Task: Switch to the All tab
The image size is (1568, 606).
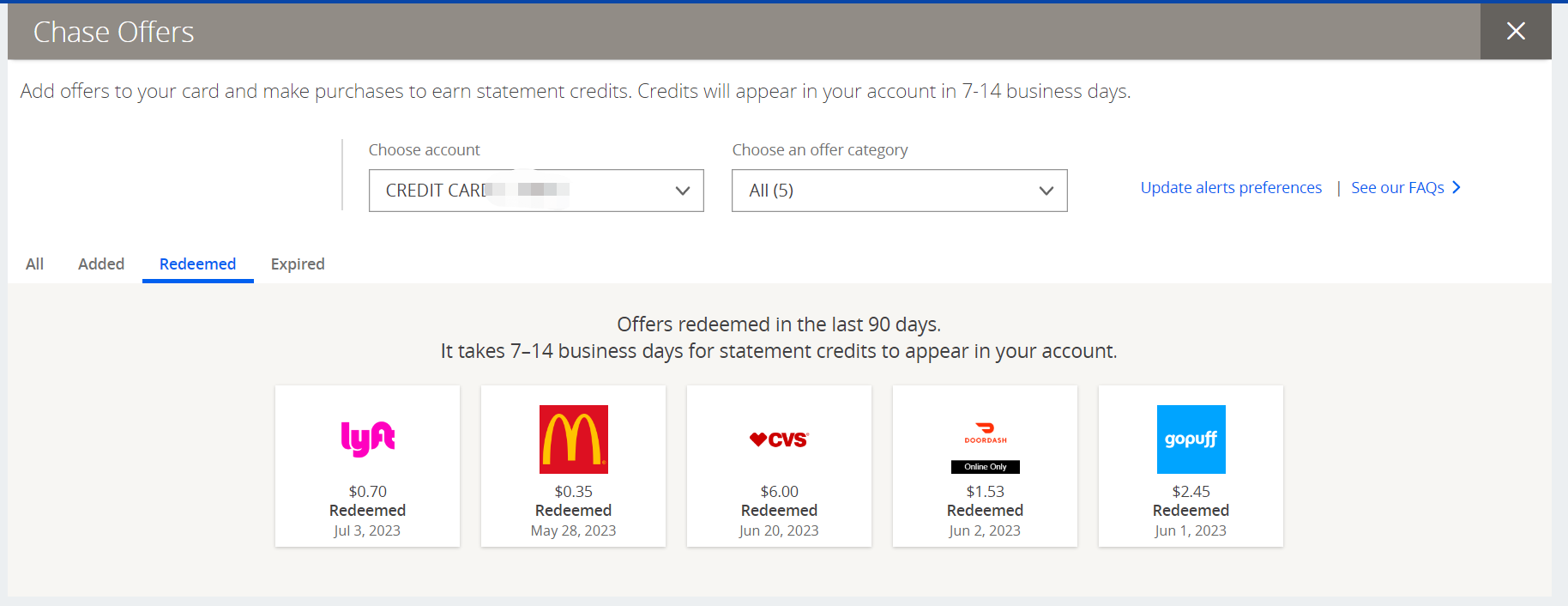Action: pos(34,264)
